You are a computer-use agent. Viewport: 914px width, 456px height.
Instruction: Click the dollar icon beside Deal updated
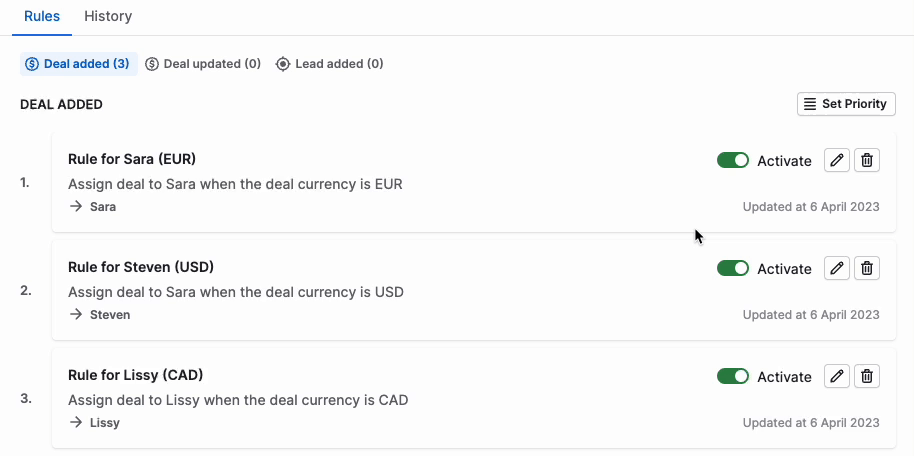(x=152, y=64)
